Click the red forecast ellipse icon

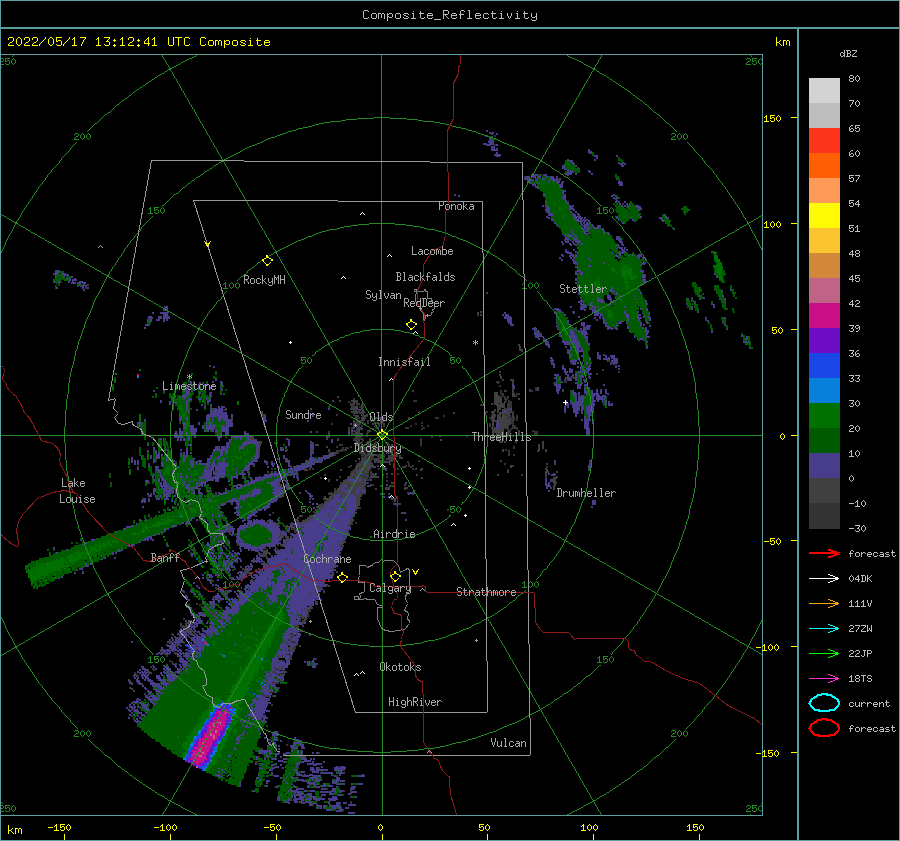[x=824, y=728]
